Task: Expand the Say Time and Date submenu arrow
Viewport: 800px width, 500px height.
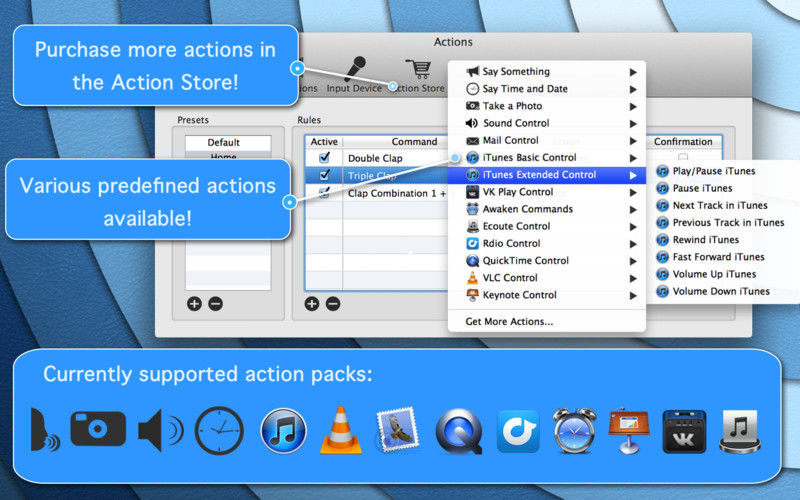Action: point(633,89)
